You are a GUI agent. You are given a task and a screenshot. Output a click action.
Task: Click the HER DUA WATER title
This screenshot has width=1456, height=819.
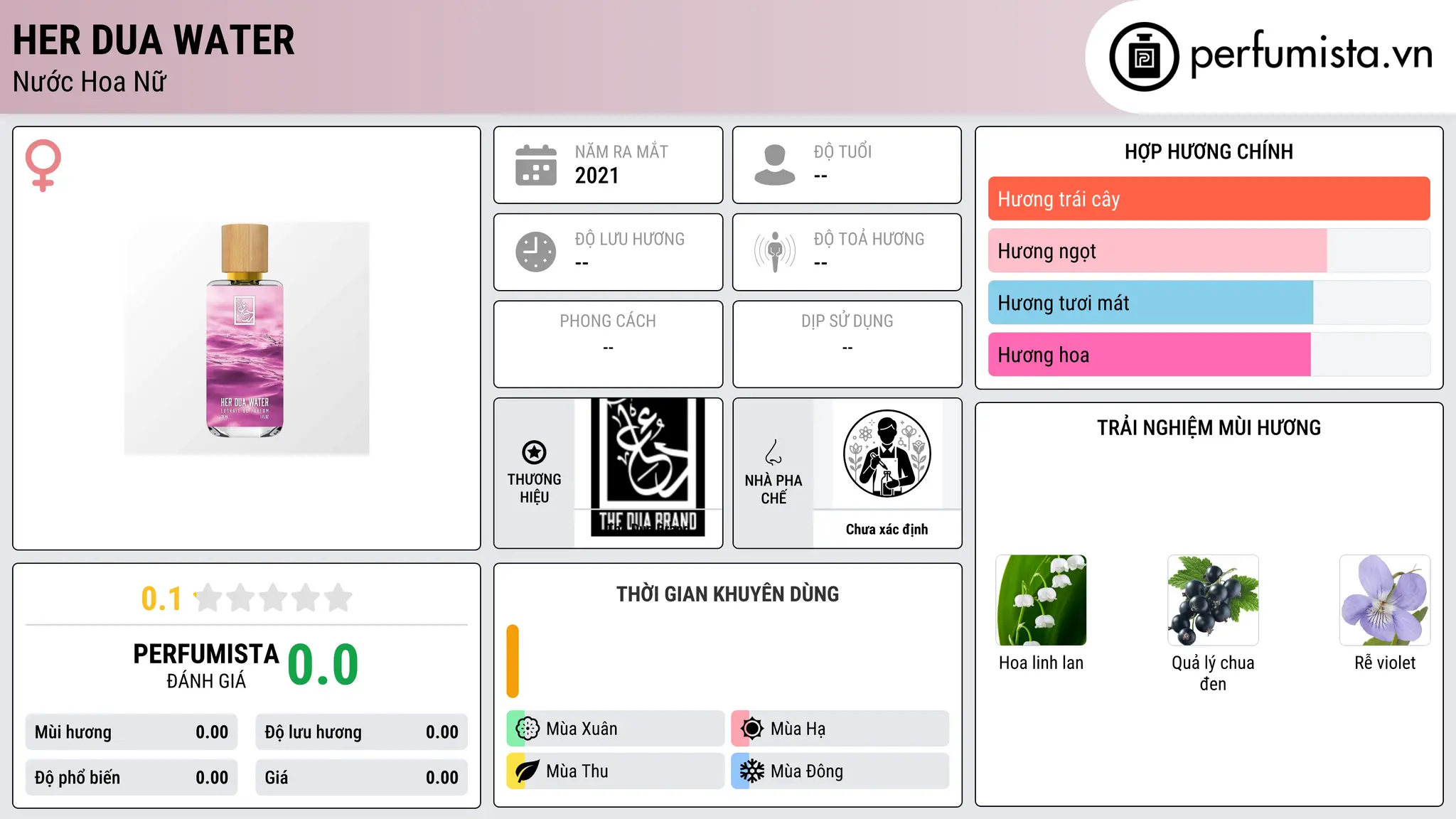[154, 40]
